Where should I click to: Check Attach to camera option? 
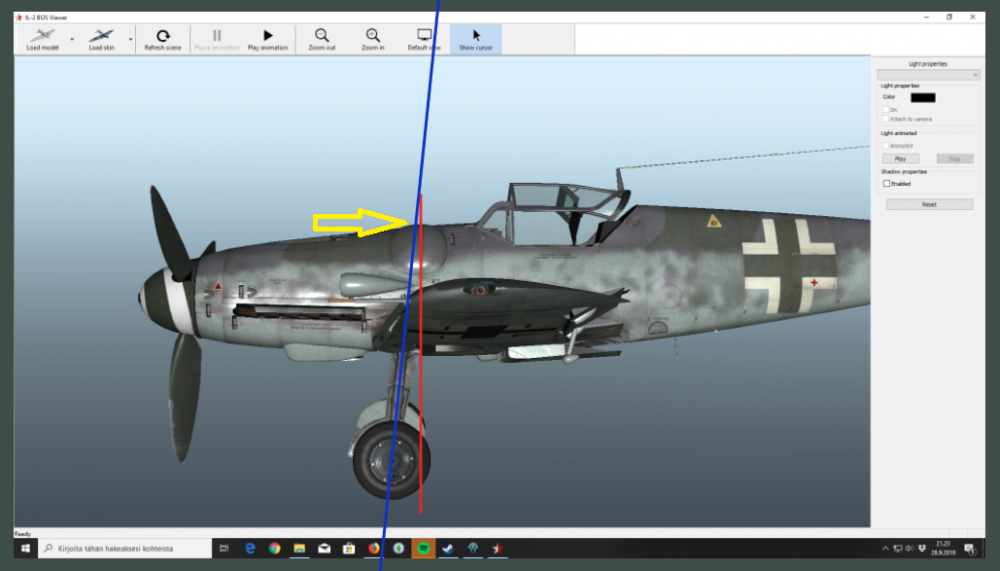(885, 119)
